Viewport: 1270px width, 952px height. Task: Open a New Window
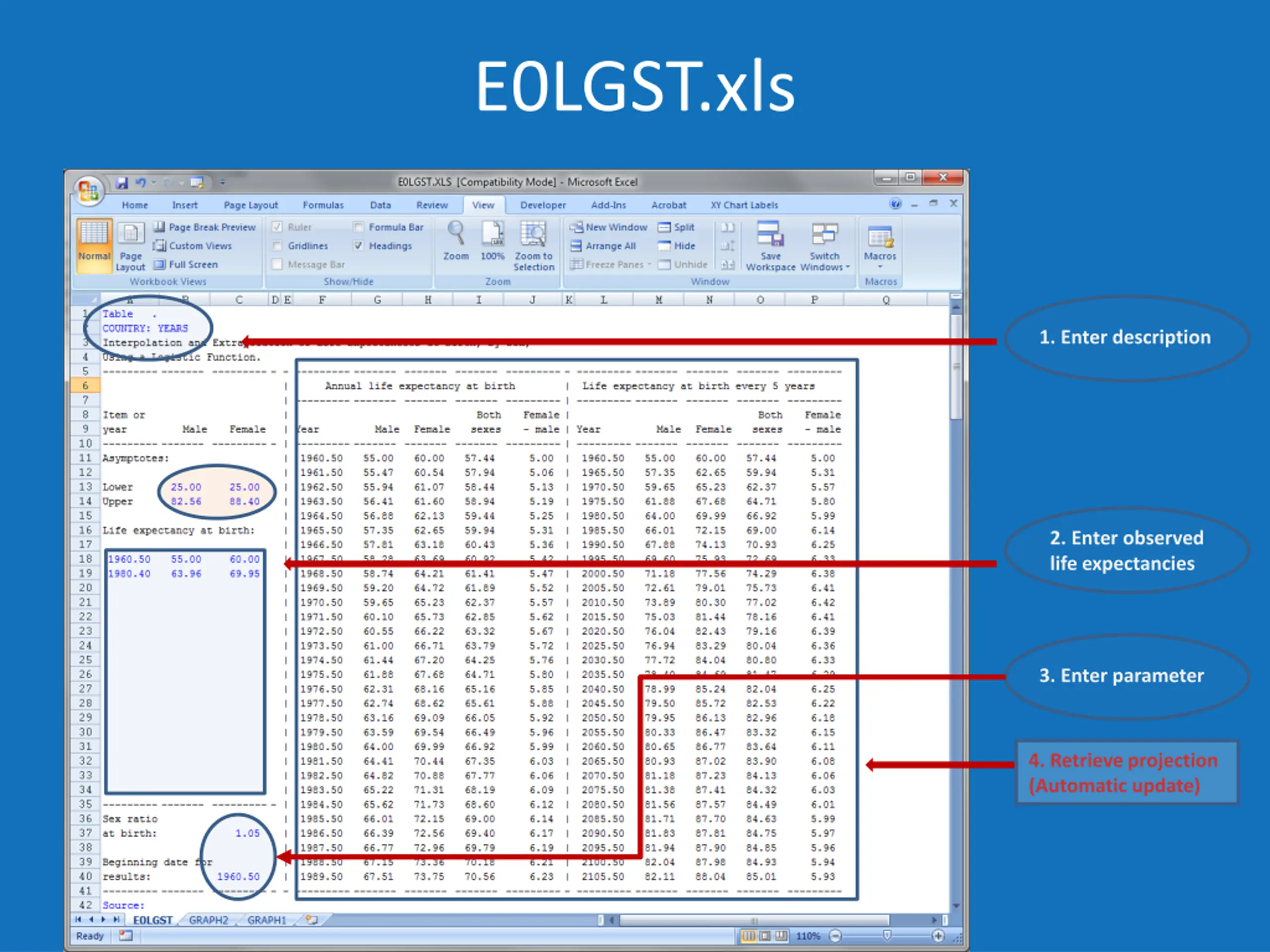[609, 227]
